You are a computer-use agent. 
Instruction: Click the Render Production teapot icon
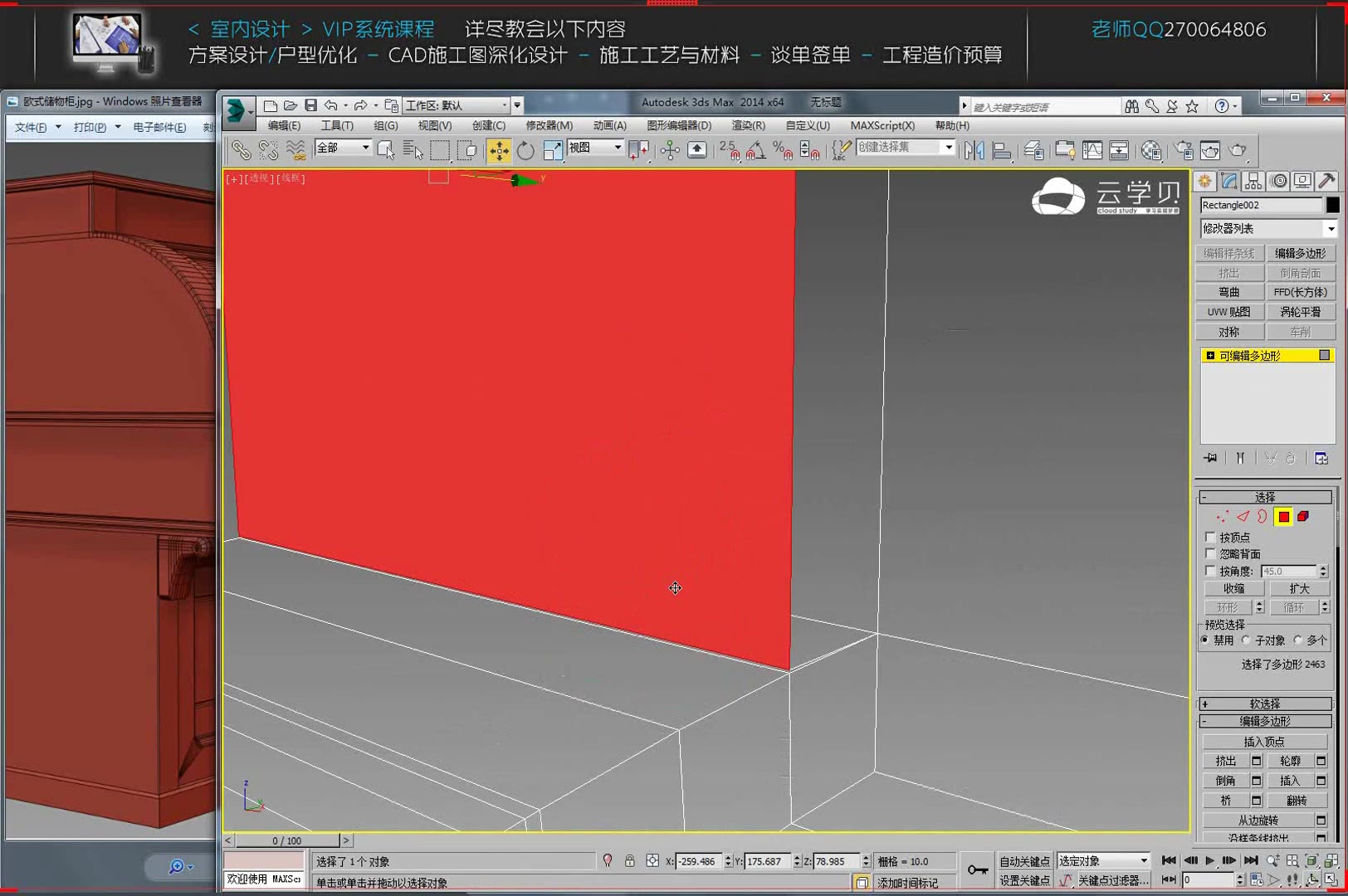tap(1238, 151)
